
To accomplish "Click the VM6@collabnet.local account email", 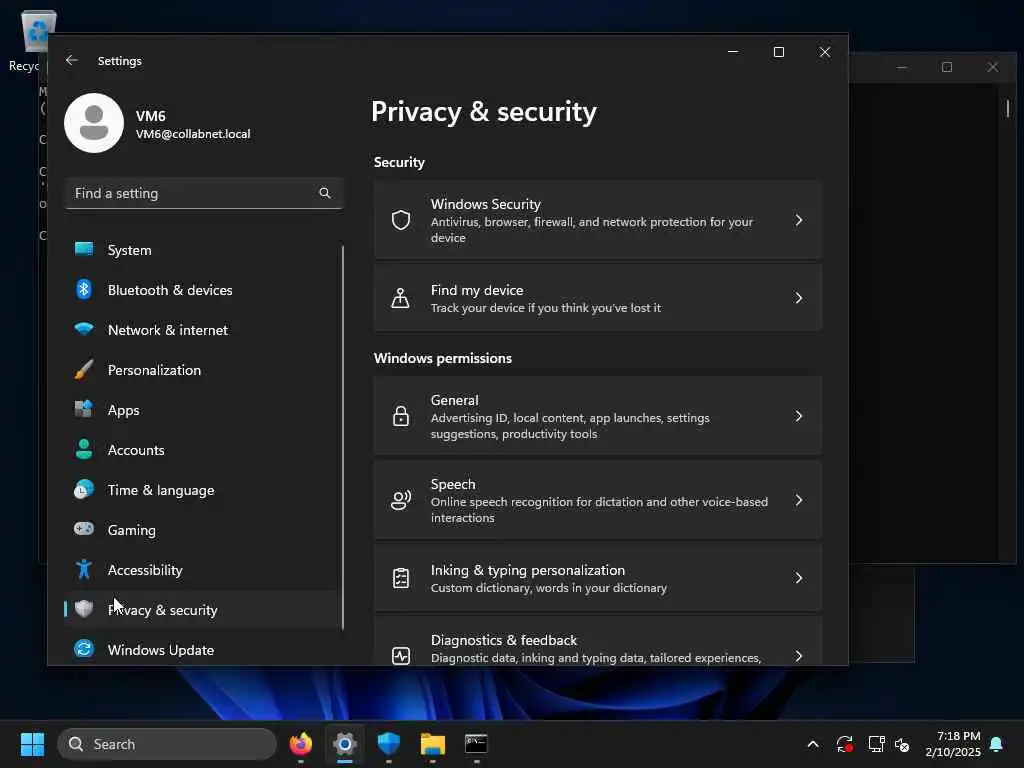I will click(x=193, y=134).
